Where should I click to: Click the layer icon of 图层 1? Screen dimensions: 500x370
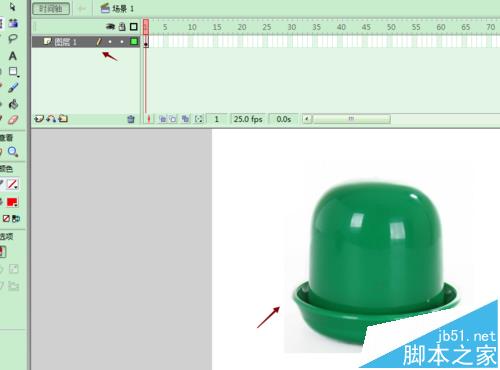tap(47, 41)
